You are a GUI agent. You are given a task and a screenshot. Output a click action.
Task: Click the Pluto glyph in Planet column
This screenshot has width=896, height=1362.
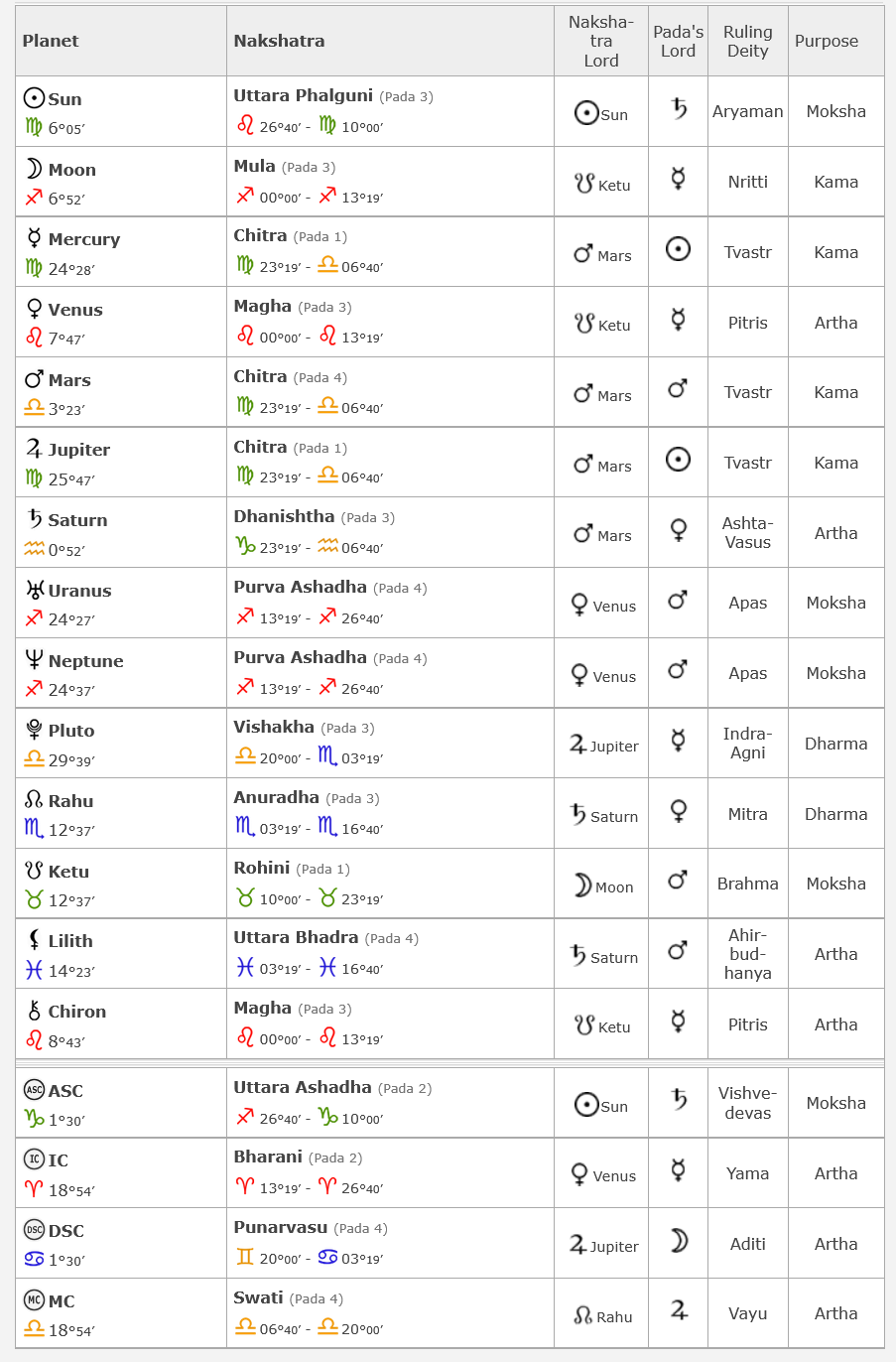click(x=34, y=730)
